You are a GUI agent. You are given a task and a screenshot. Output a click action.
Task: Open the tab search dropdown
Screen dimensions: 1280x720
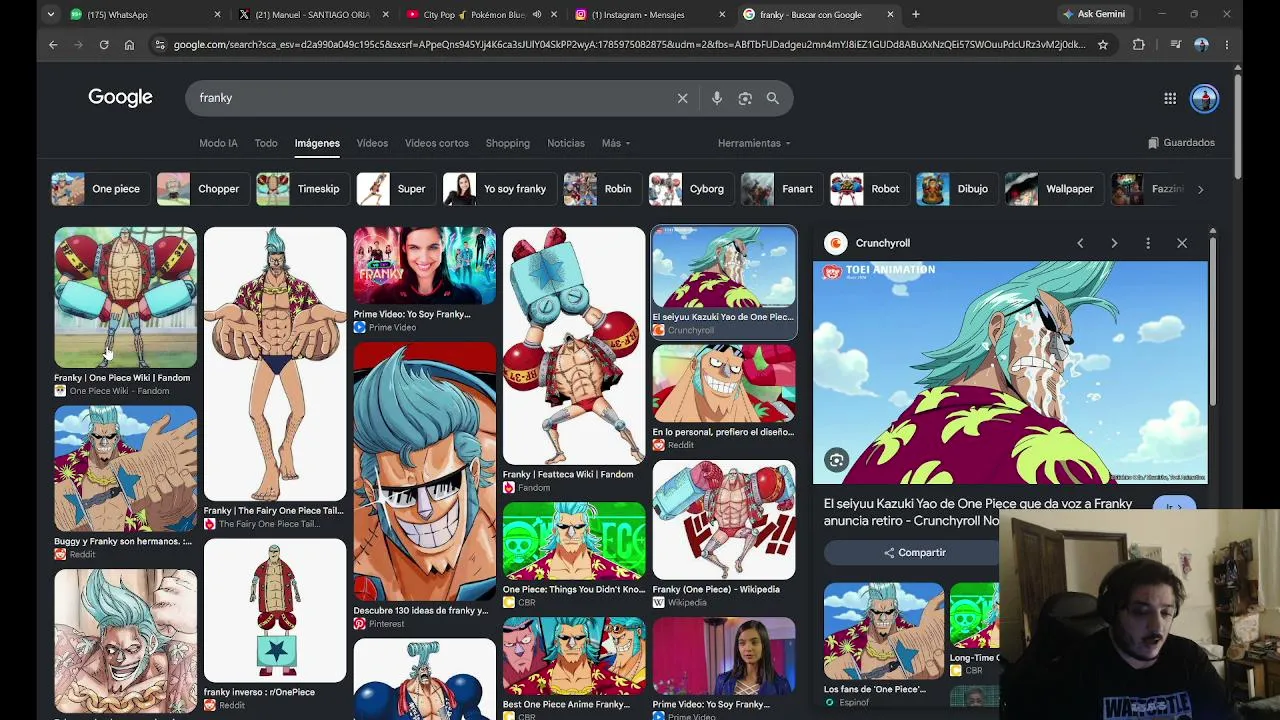pos(52,14)
